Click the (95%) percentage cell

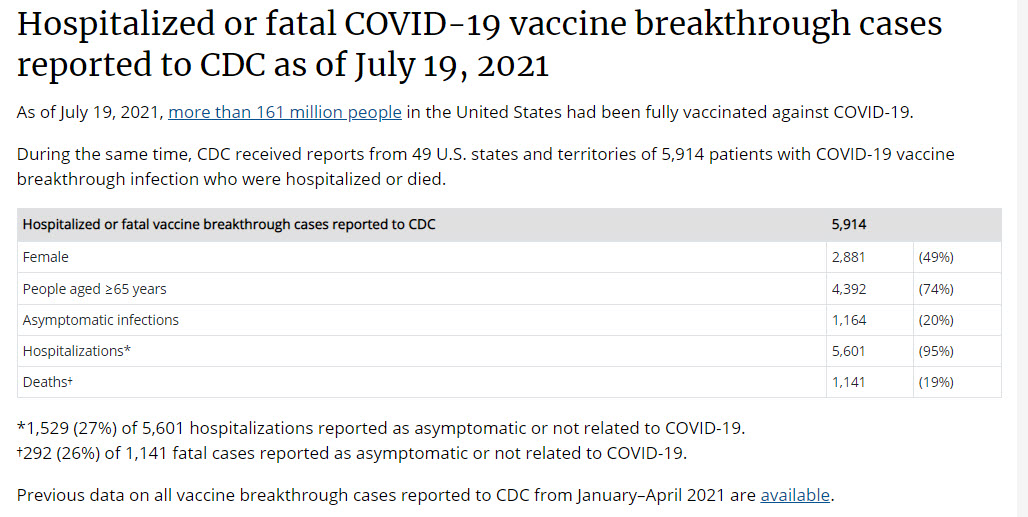pyautogui.click(x=936, y=351)
